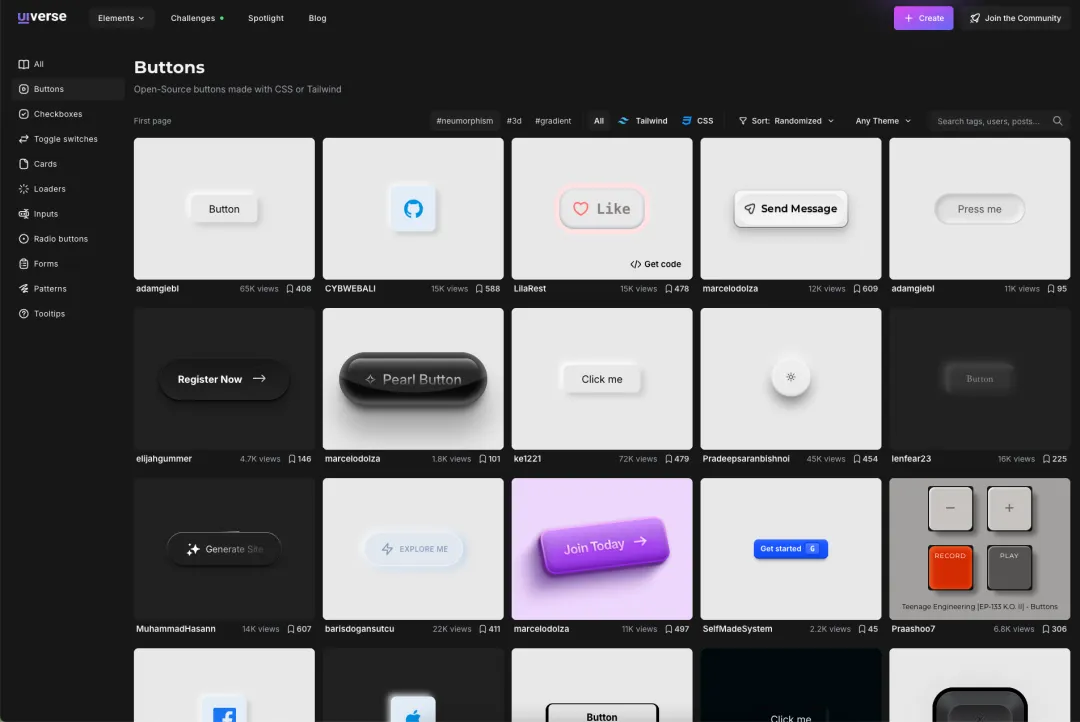
Task: Open the Elements dropdown menu
Action: pos(121,18)
